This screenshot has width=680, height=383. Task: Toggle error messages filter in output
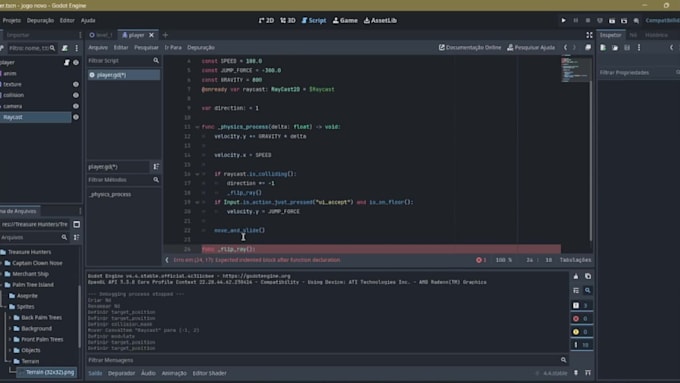click(x=581, y=318)
